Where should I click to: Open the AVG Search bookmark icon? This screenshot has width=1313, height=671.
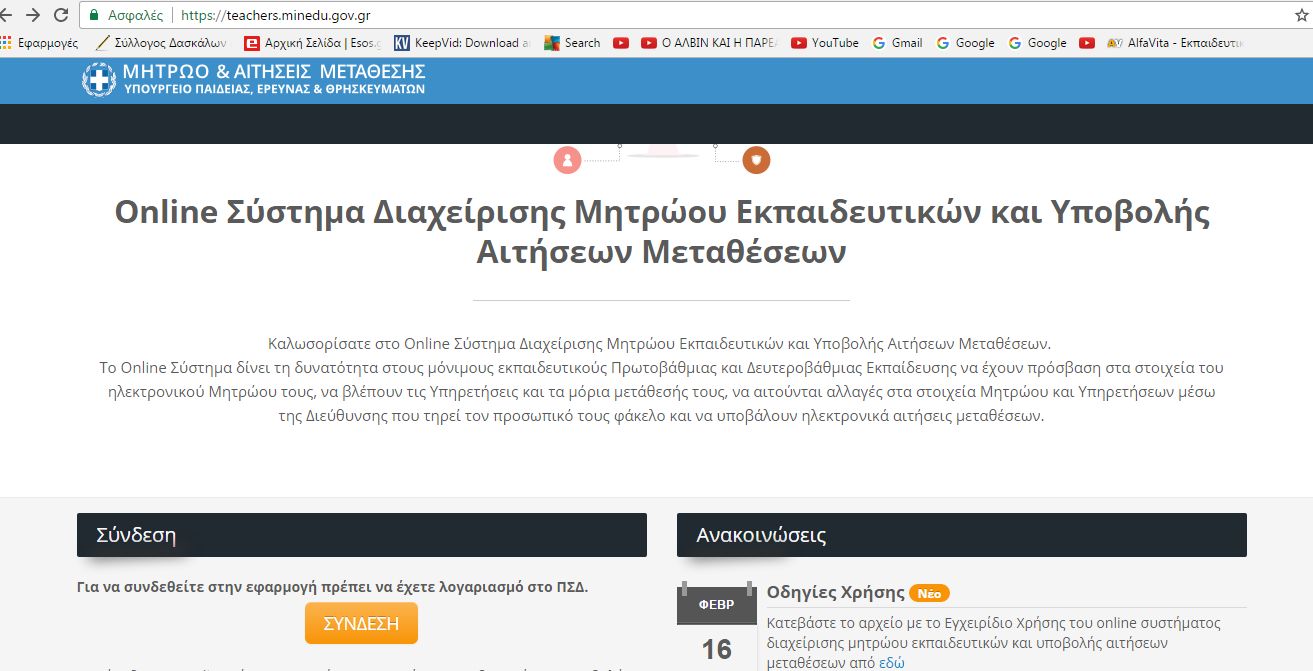[550, 43]
